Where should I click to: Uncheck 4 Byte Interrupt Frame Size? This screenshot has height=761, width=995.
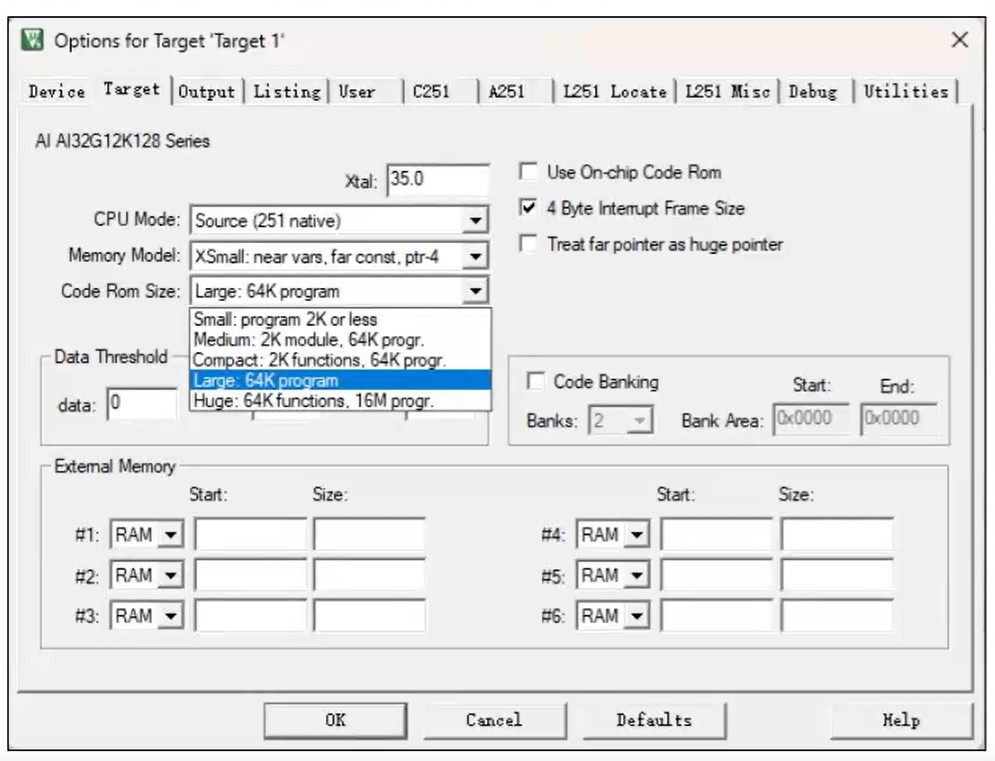pyautogui.click(x=528, y=208)
